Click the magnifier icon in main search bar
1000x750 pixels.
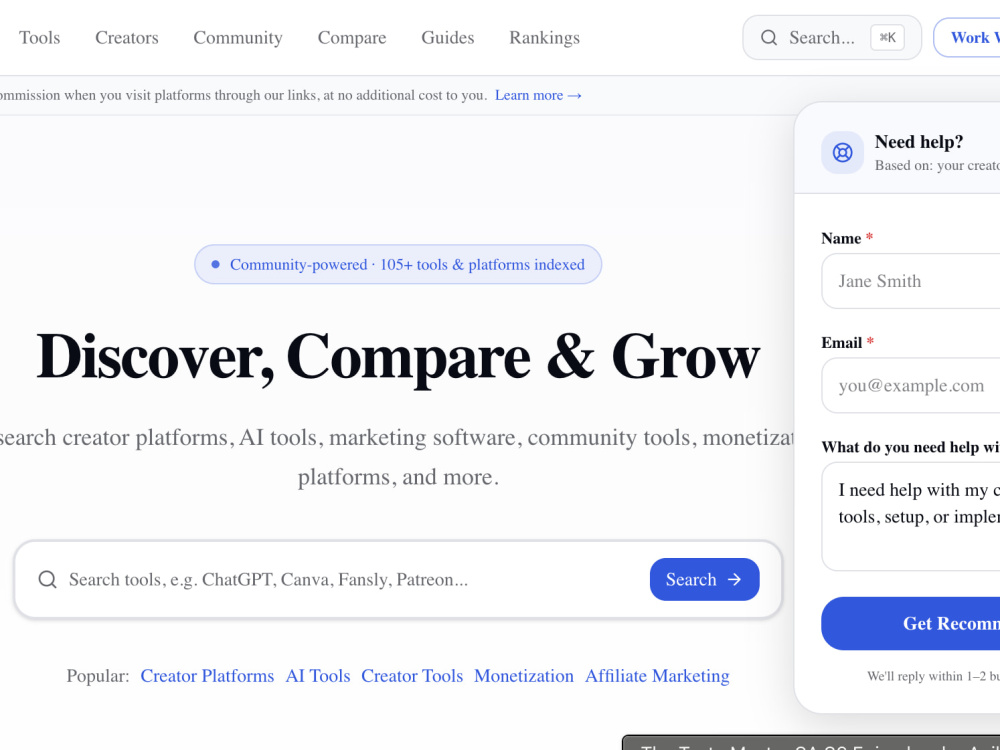(47, 579)
